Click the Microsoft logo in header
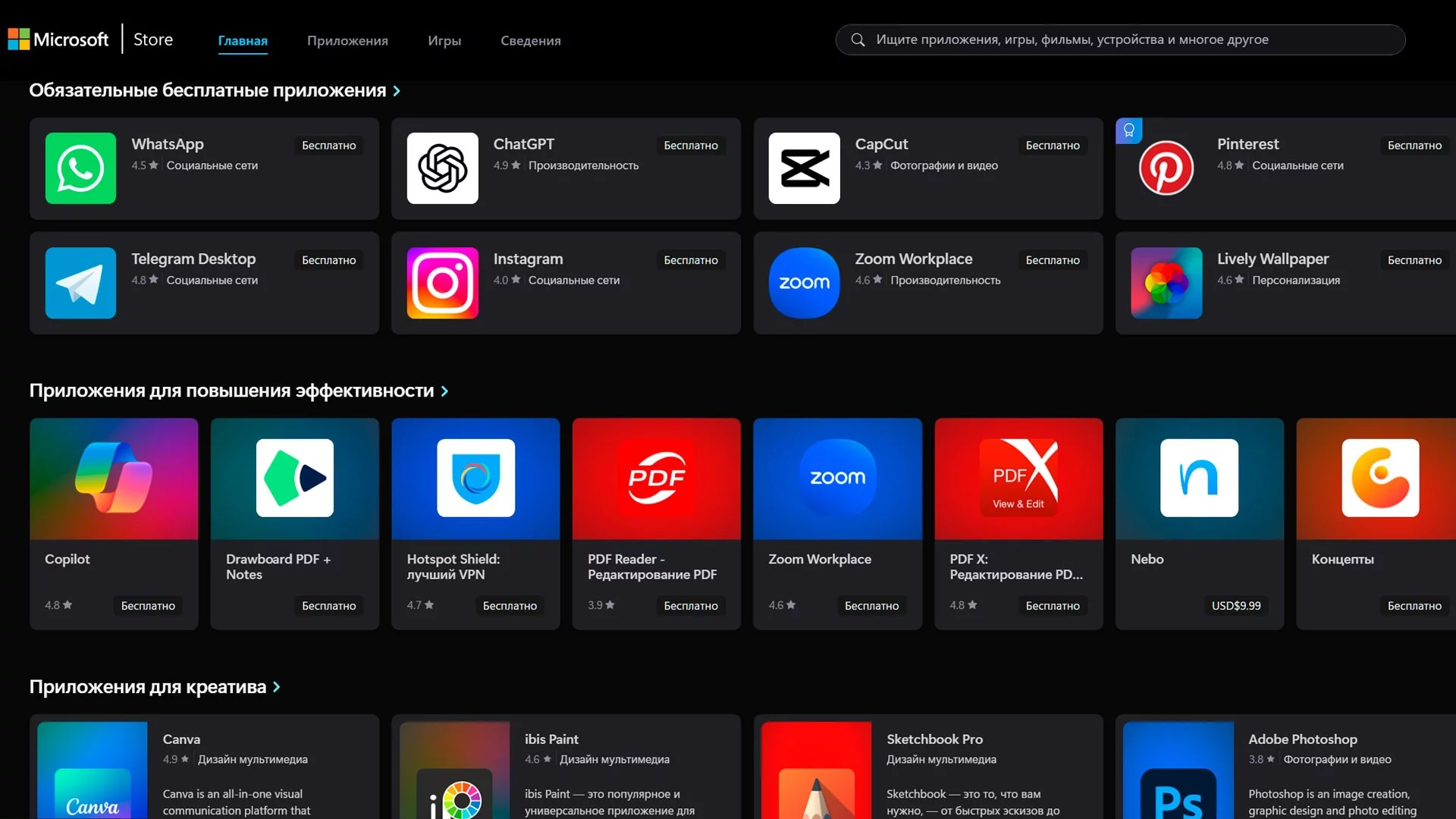The image size is (1456, 819). [x=18, y=39]
